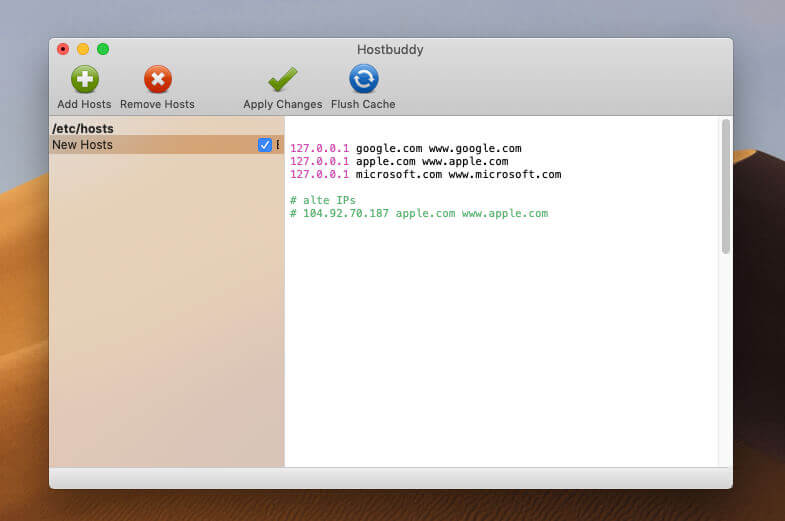The image size is (785, 521).
Task: Close the Hostbuddy window with red button
Action: 63,49
